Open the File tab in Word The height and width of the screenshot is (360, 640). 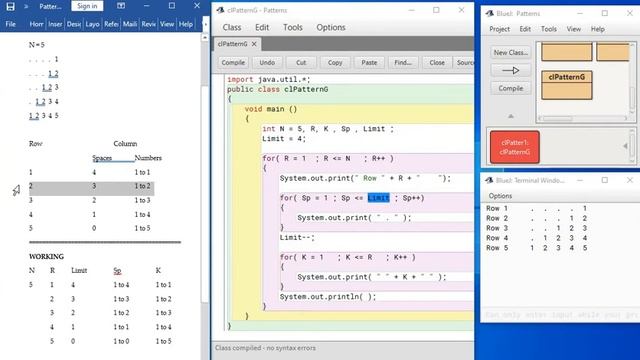(x=11, y=24)
